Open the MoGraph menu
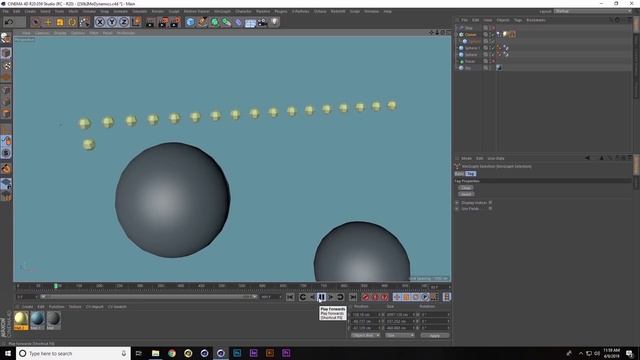640x360 pixels. (x=222, y=11)
